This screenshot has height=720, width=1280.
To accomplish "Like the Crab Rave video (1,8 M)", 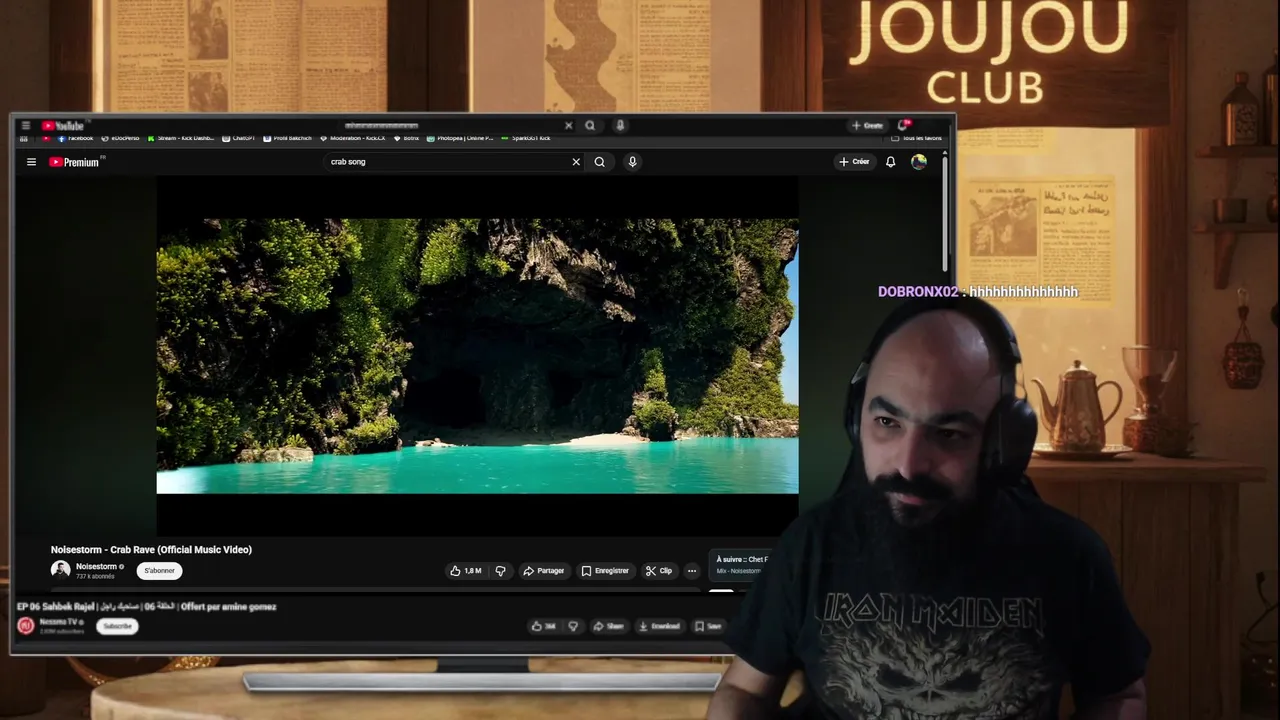I will 466,571.
